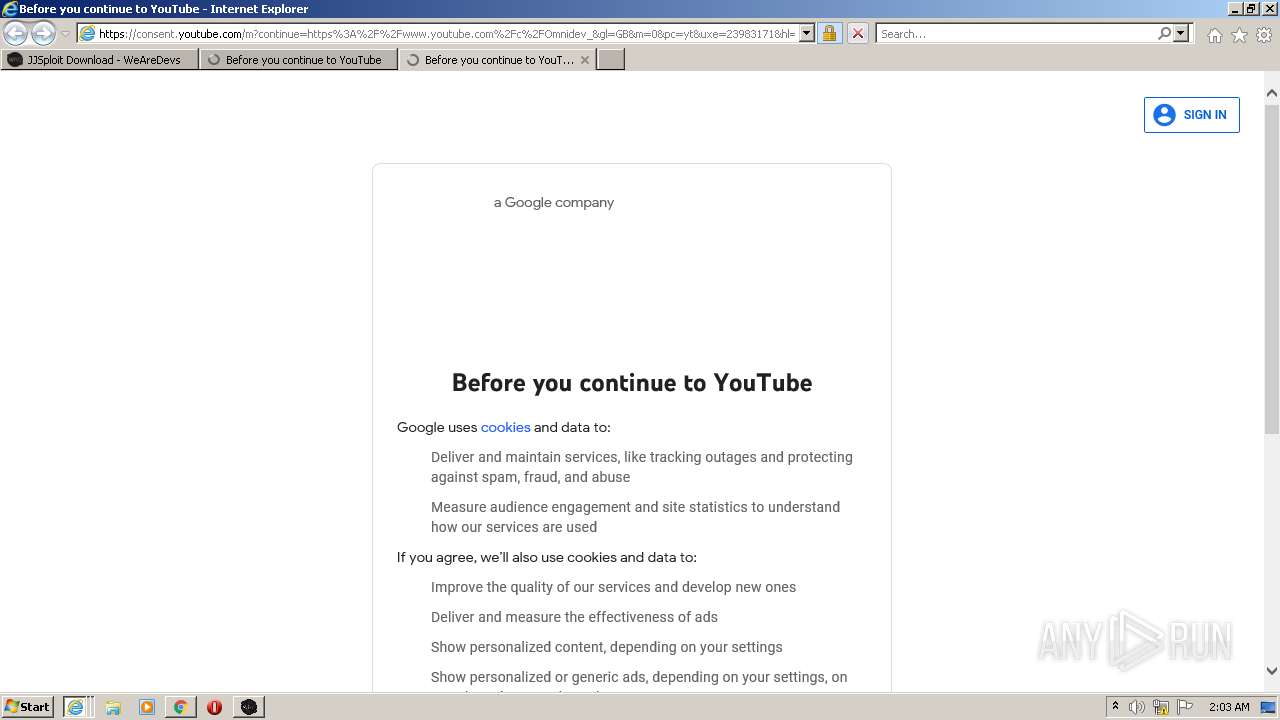
Task: Click the 'Before you continue to YouTube' heading
Action: point(632,383)
